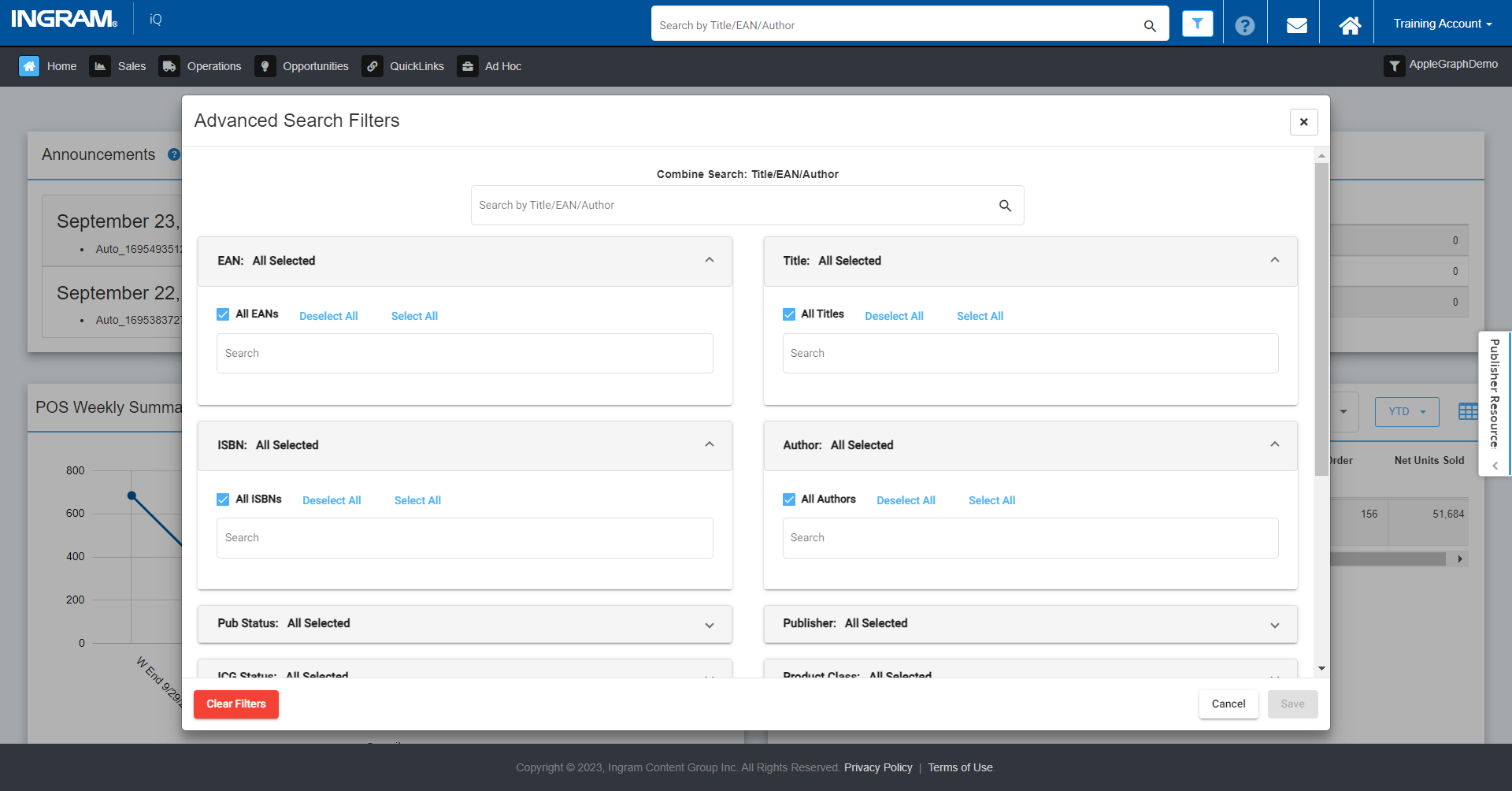Open the YTD dropdown

(1406, 411)
